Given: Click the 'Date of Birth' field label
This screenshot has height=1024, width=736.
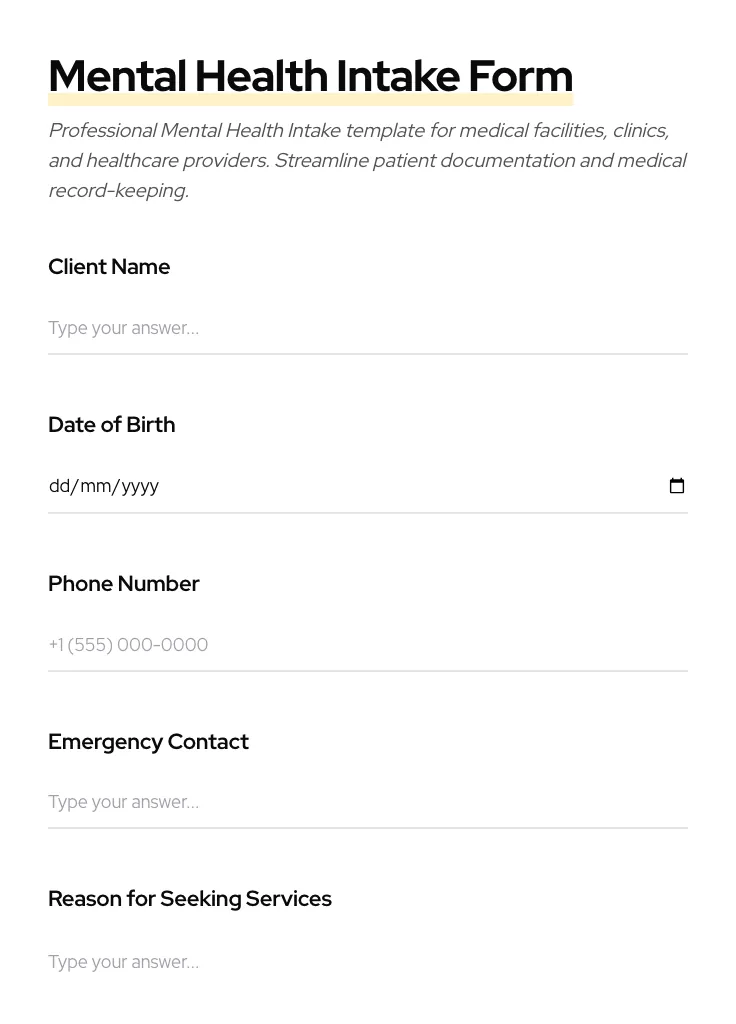Looking at the screenshot, I should pyautogui.click(x=111, y=425).
